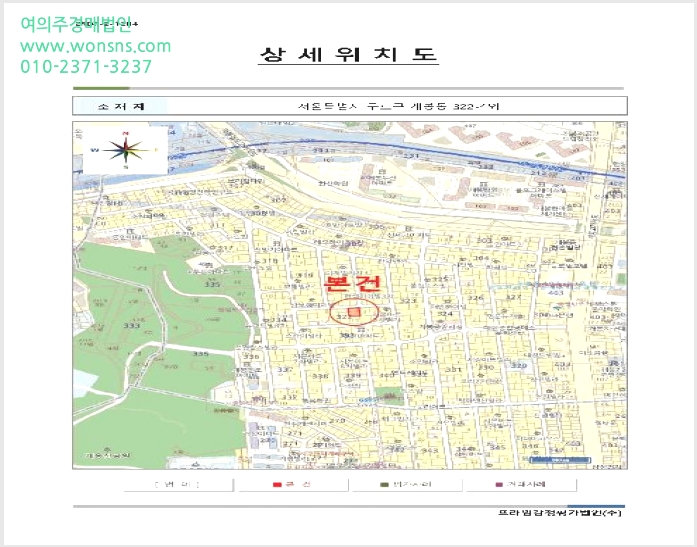The image size is (697, 547).
Task: Click the 범례 legend heading box
Action: pos(178,485)
